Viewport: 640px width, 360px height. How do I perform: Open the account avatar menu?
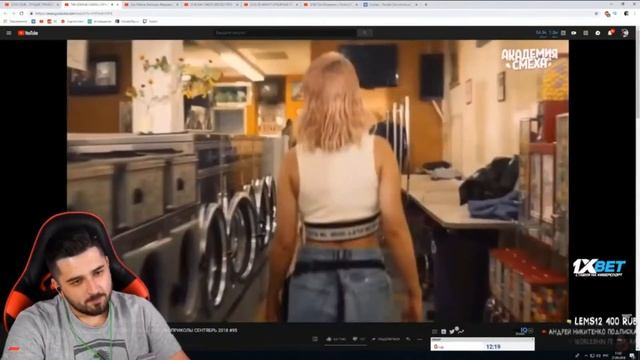click(x=625, y=33)
